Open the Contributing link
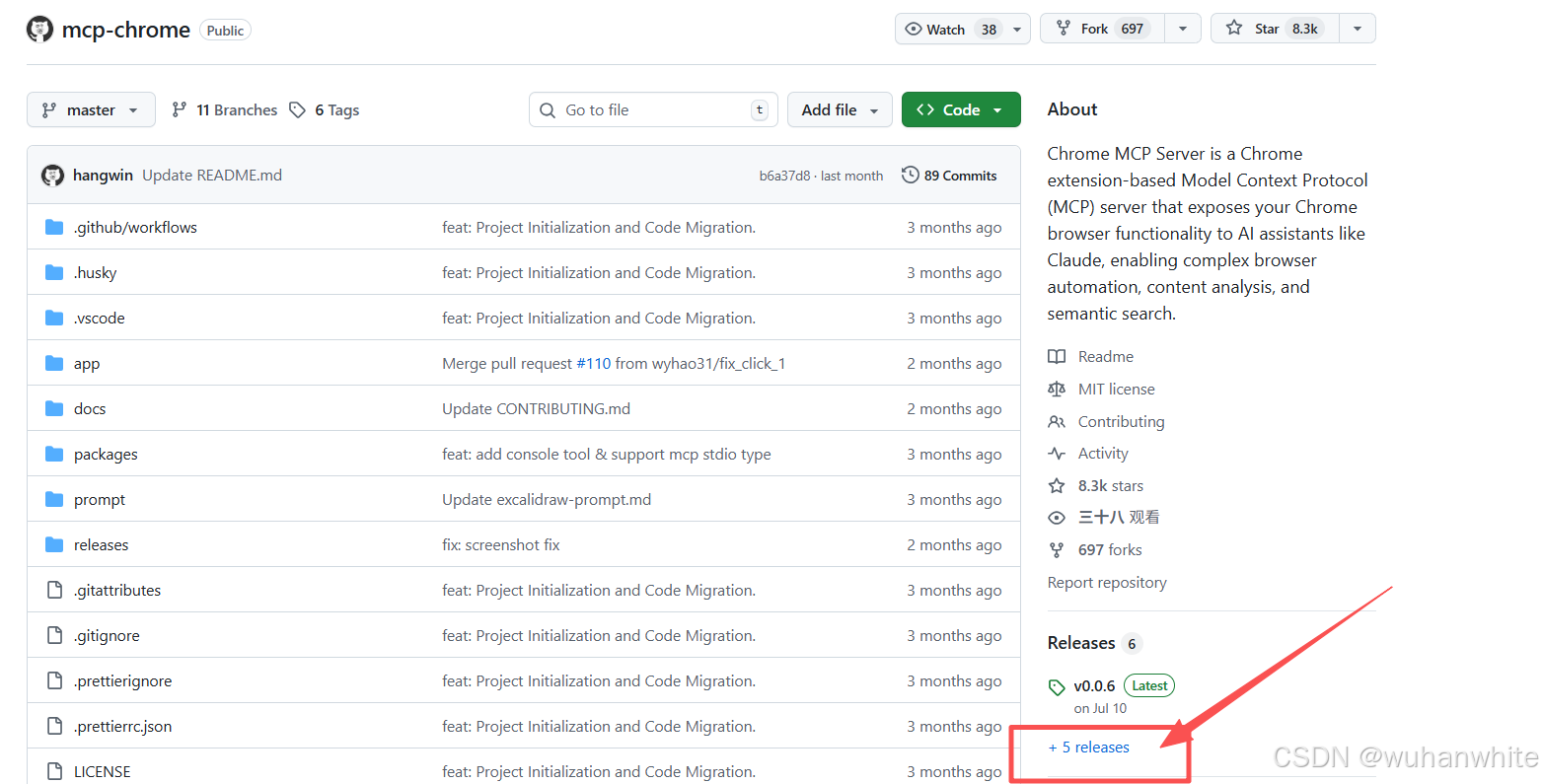 pos(1121,421)
